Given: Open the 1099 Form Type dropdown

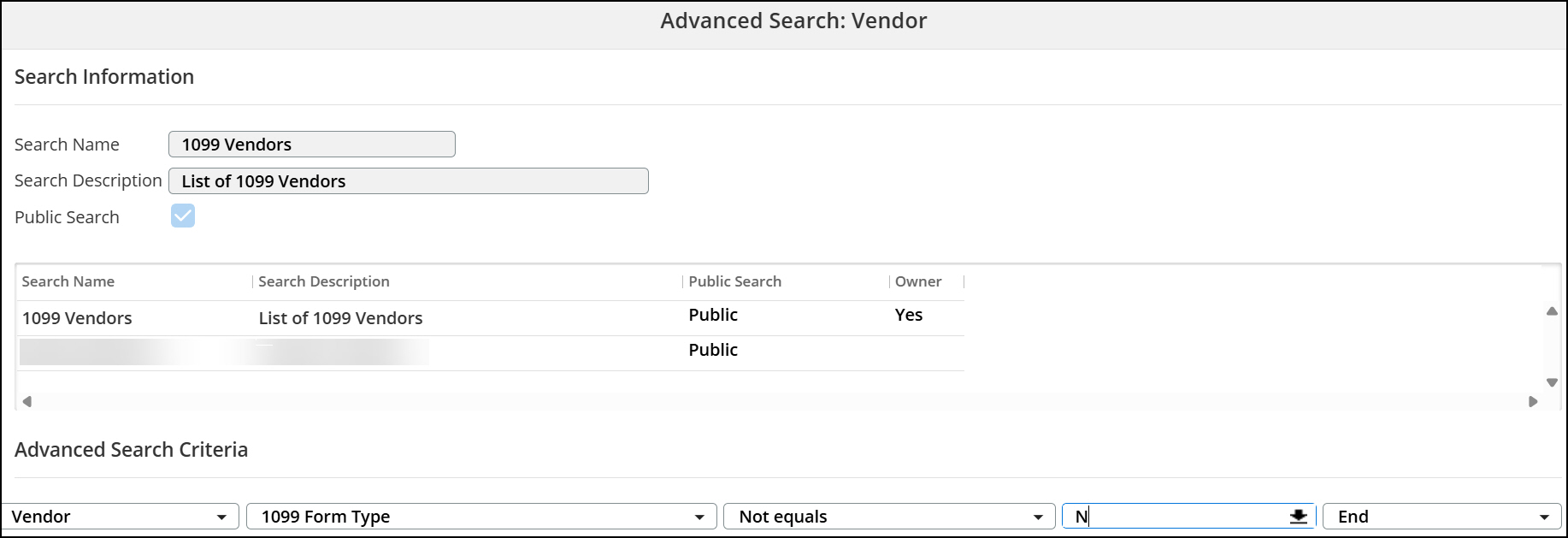Looking at the screenshot, I should click(481, 517).
